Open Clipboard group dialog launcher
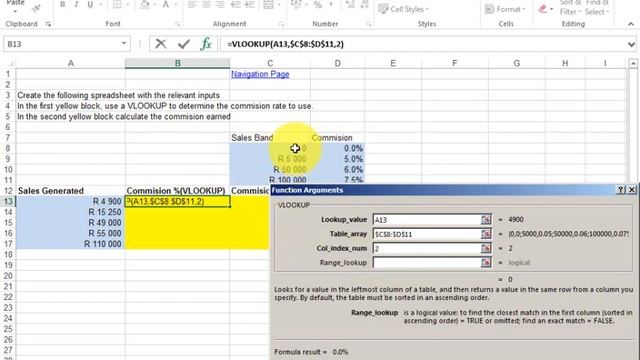Screen dimensions: 640x360 (x=48, y=24)
